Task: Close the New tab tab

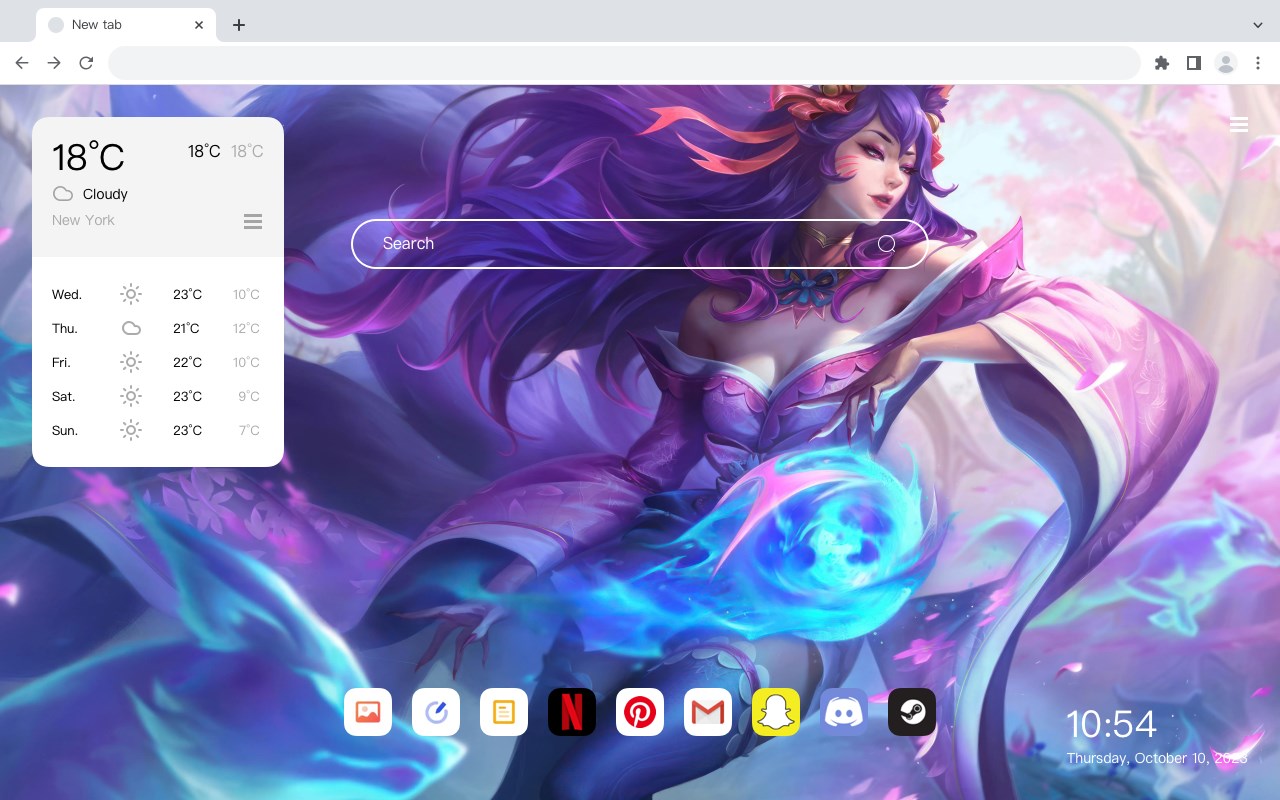Action: (x=200, y=25)
